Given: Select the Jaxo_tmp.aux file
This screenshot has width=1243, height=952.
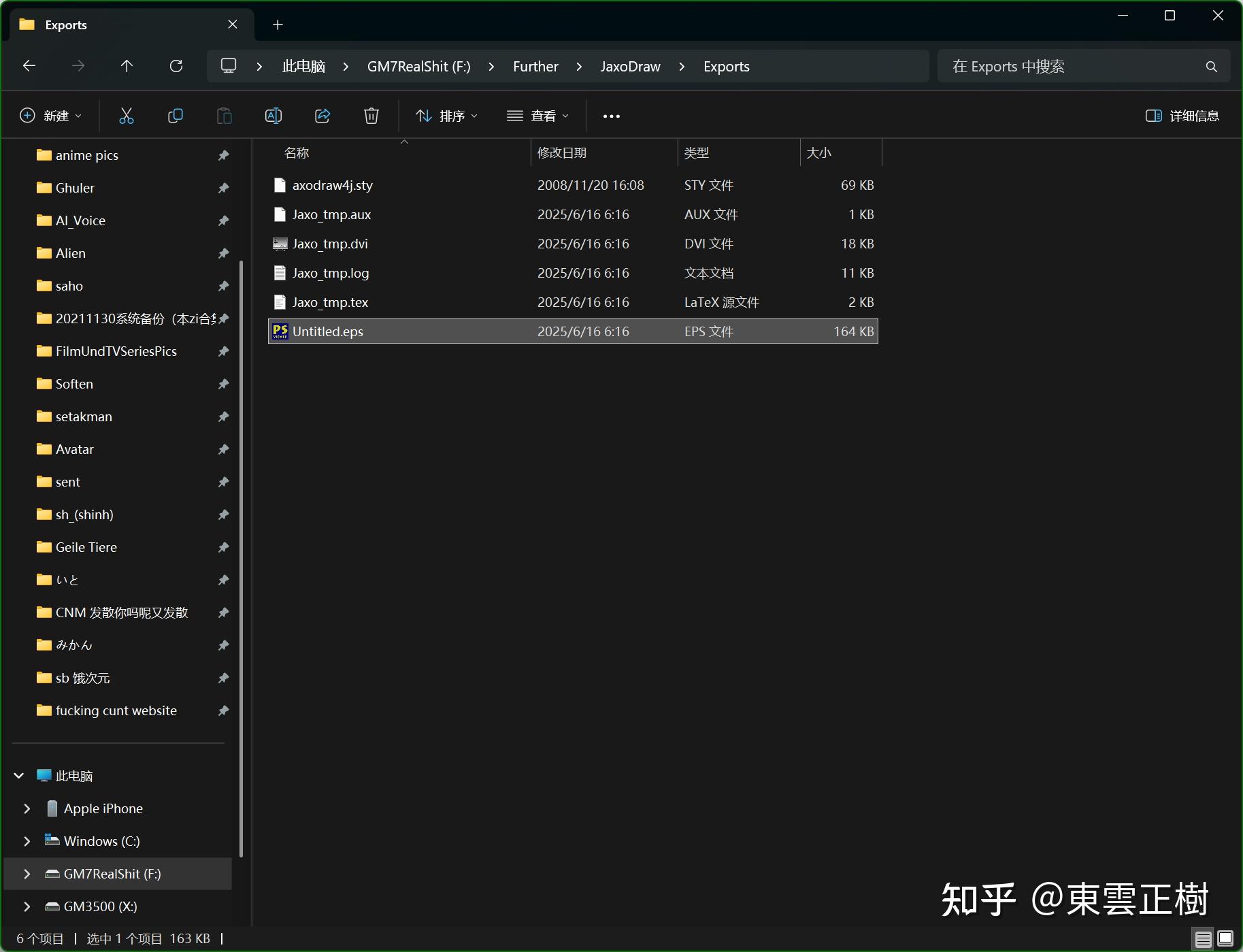Looking at the screenshot, I should 573,214.
